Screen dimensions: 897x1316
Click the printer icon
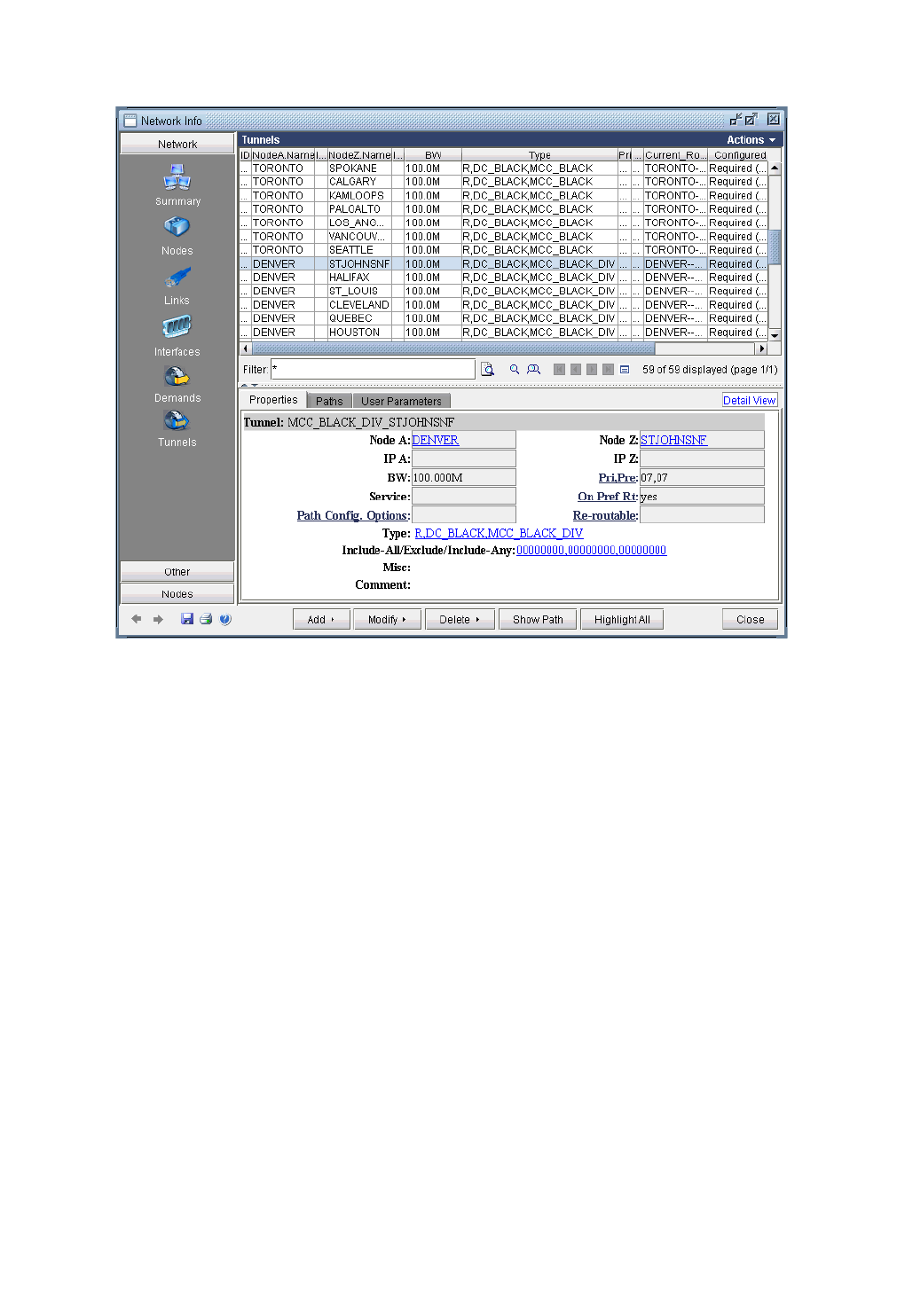206,619
